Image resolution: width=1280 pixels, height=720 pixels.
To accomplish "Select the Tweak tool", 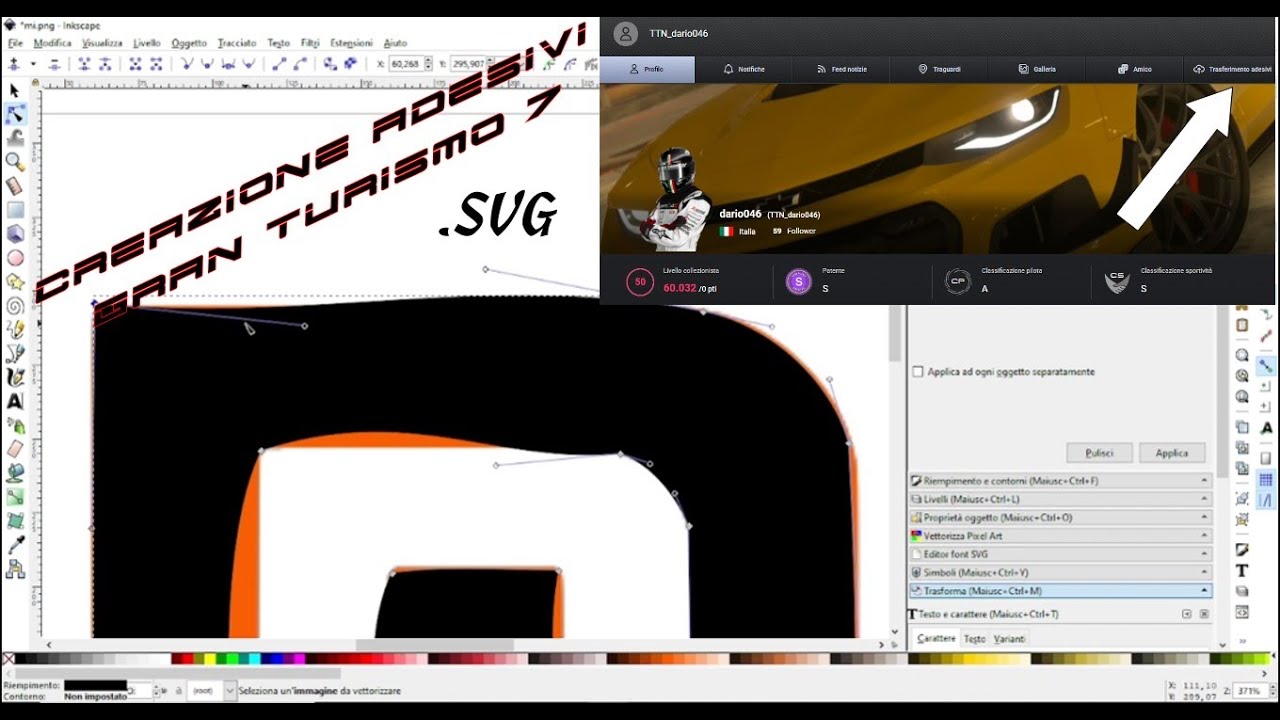I will click(14, 137).
